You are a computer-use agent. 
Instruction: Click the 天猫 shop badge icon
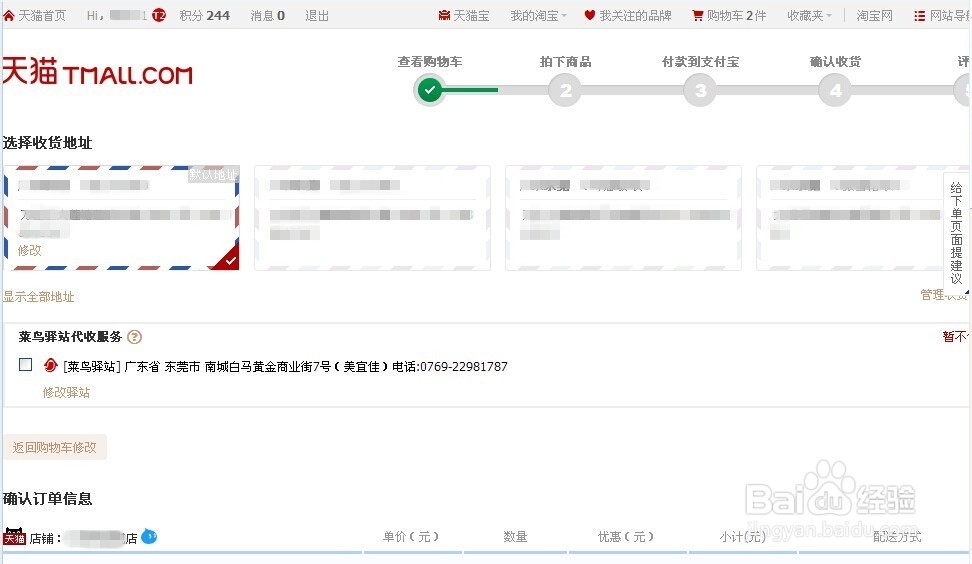14,537
